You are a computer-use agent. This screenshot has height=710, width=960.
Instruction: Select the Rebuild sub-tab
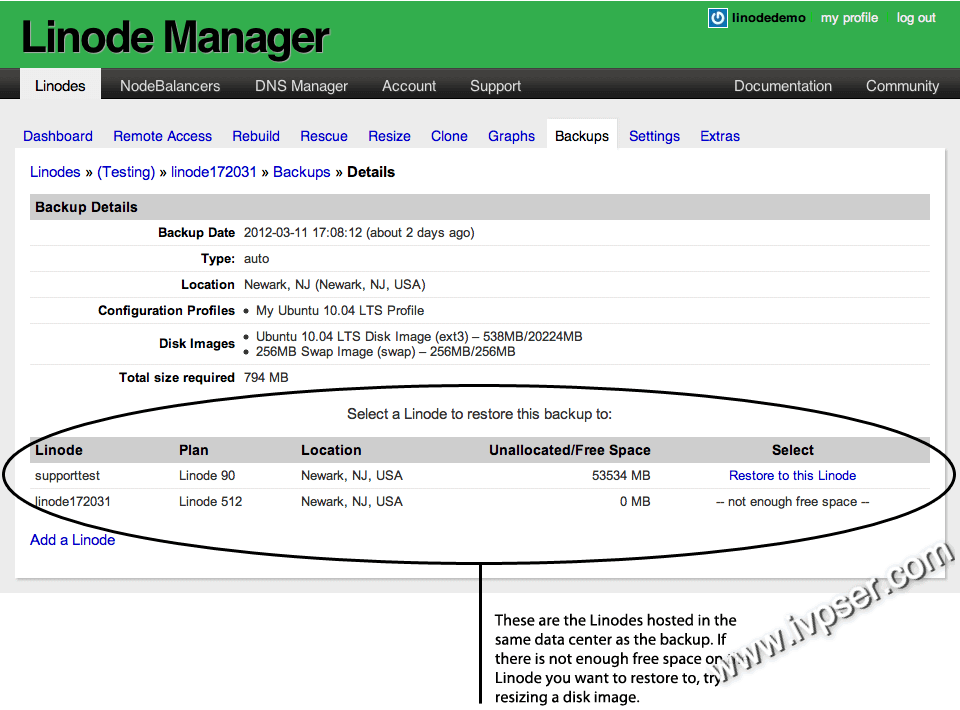coord(256,136)
